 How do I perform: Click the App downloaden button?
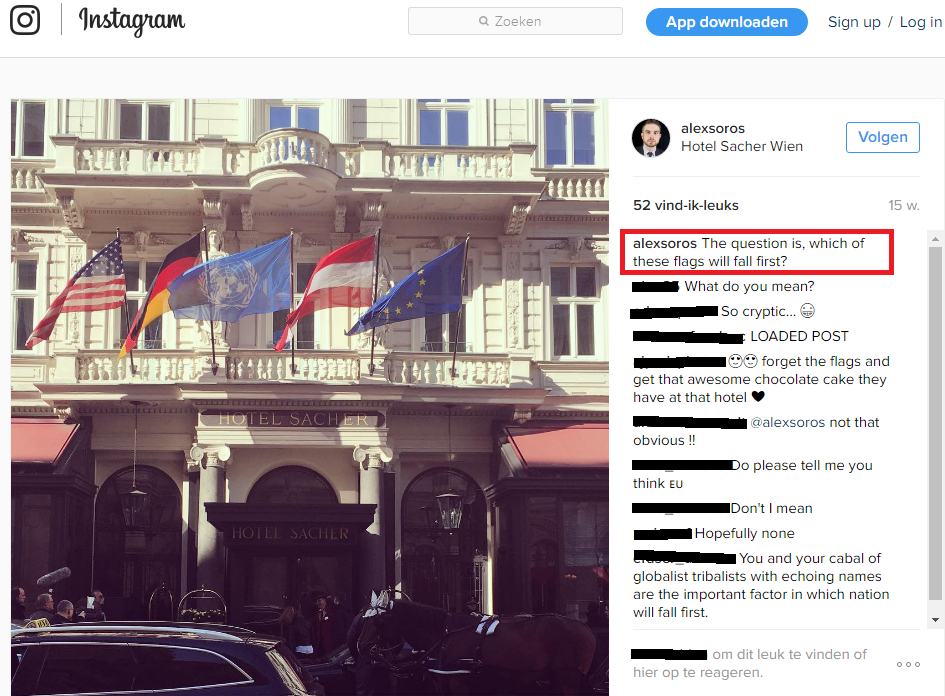coord(726,22)
